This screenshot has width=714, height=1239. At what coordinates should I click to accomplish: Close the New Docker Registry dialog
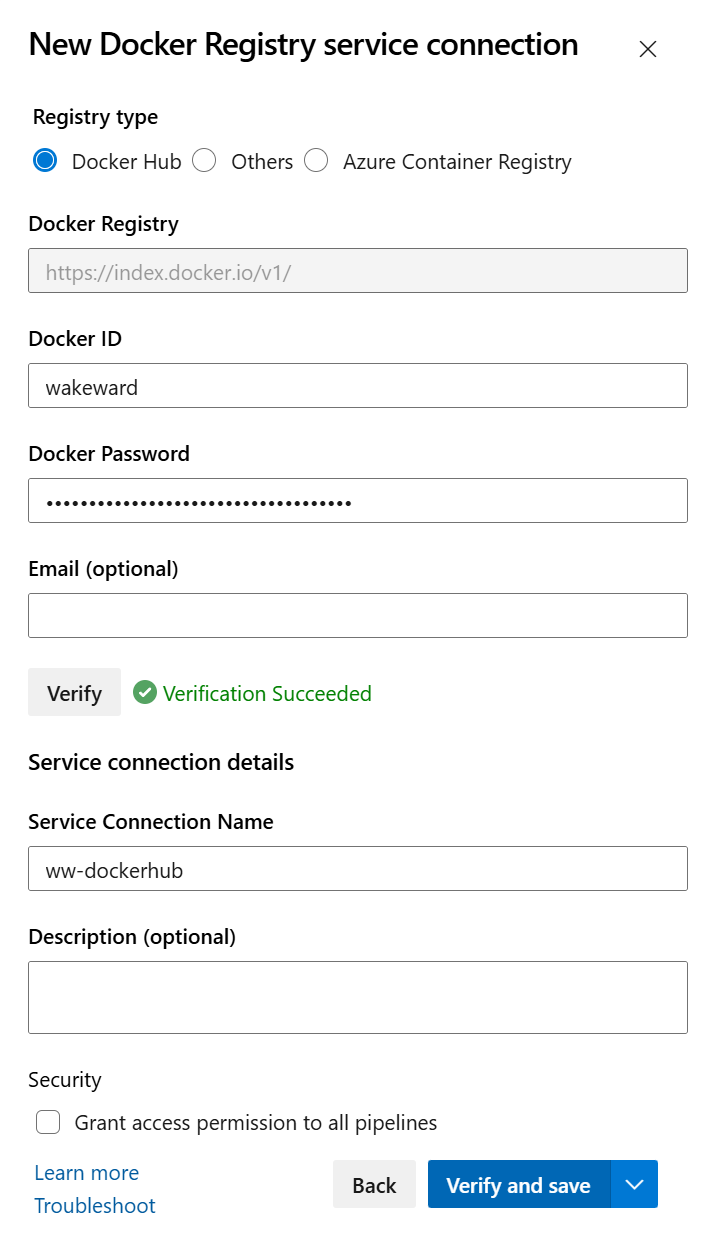647,48
